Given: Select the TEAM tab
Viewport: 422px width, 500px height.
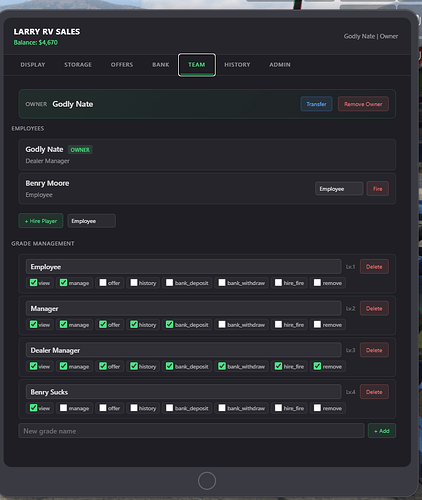Looking at the screenshot, I should tap(197, 65).
